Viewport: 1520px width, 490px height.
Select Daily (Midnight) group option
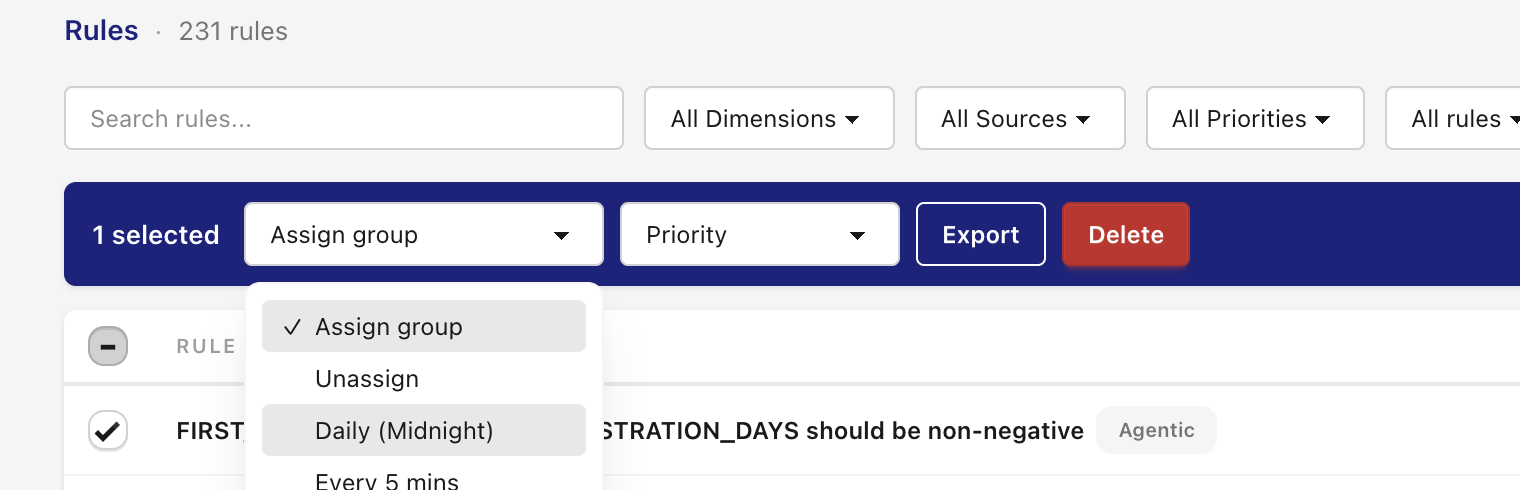coord(424,430)
